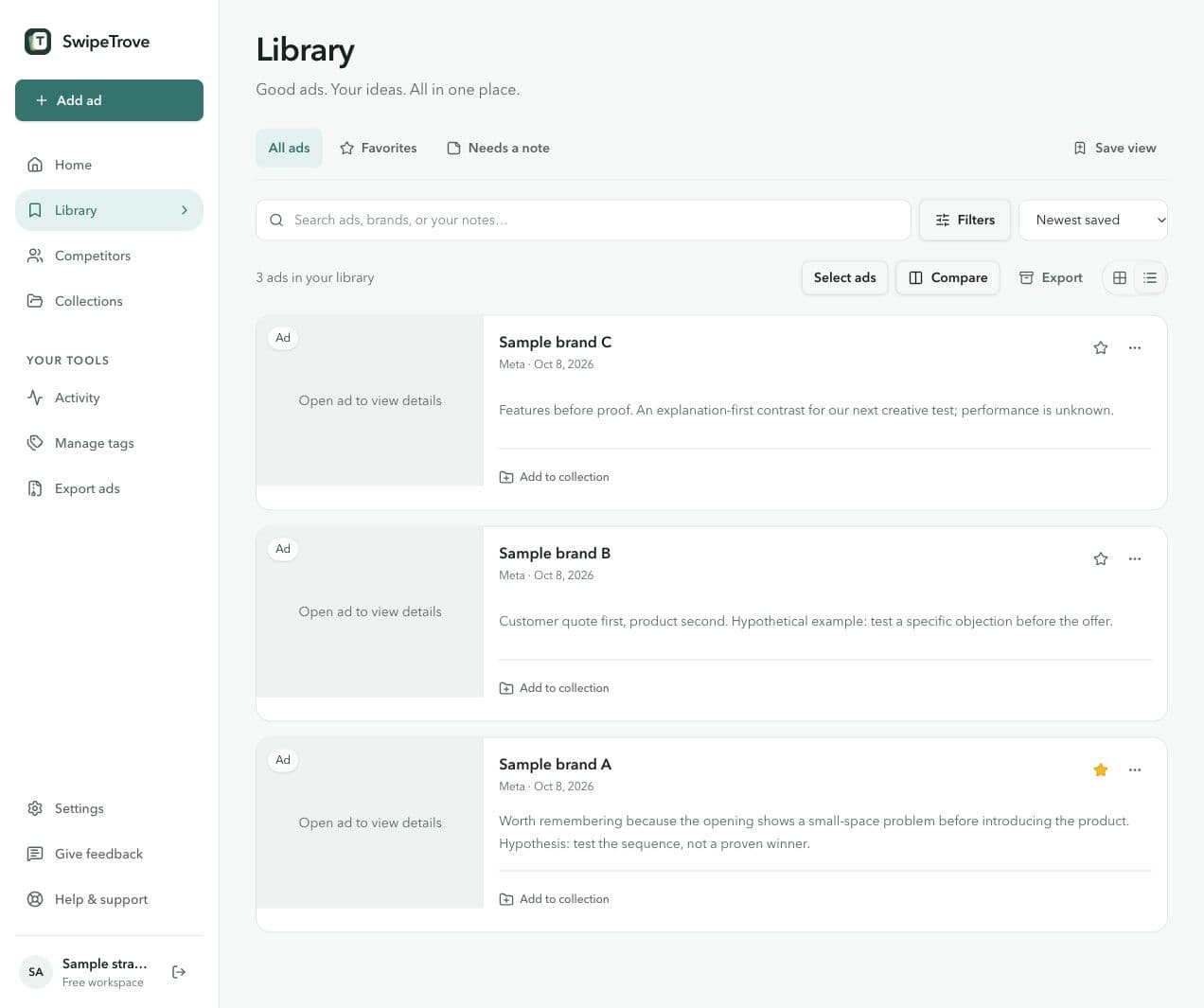Expand the Library sidebar chevron
This screenshot has height=1008, width=1204.
click(185, 210)
